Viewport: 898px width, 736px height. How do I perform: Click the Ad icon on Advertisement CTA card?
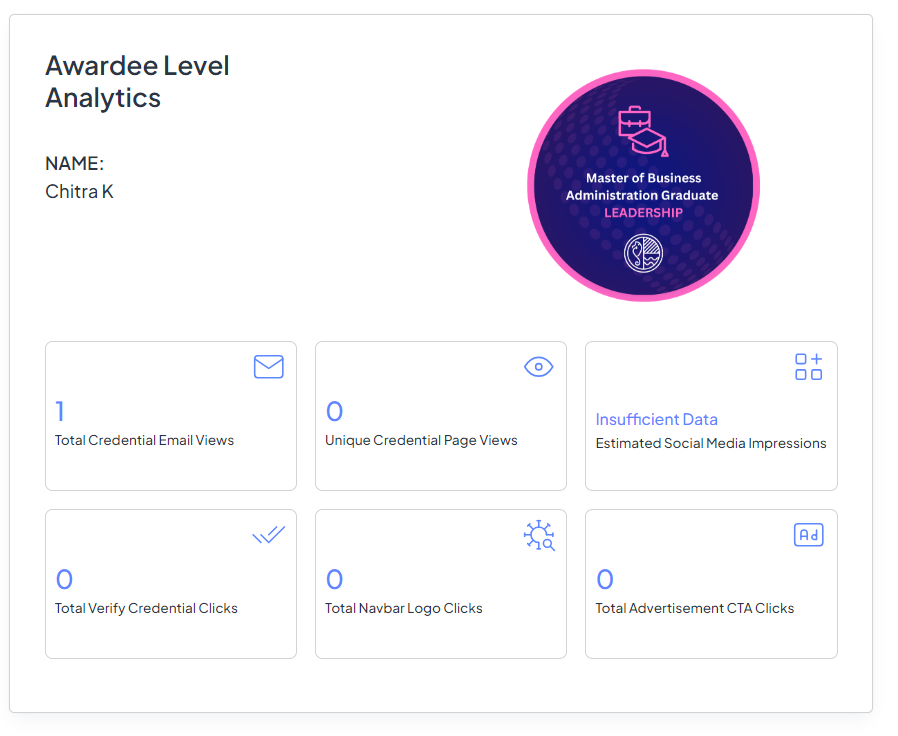point(809,535)
